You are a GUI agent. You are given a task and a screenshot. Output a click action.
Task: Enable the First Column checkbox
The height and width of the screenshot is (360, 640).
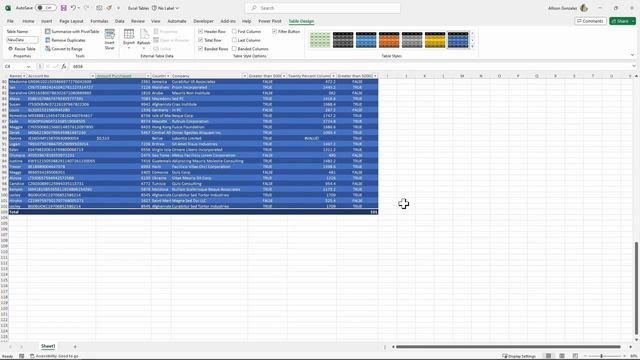click(x=234, y=31)
